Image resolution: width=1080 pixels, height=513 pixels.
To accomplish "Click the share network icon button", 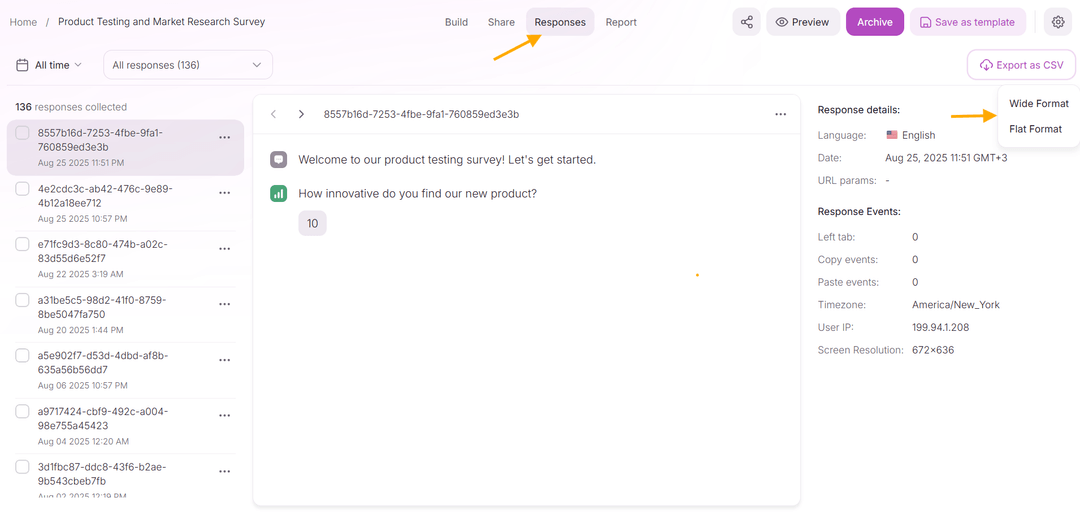I will 746,22.
